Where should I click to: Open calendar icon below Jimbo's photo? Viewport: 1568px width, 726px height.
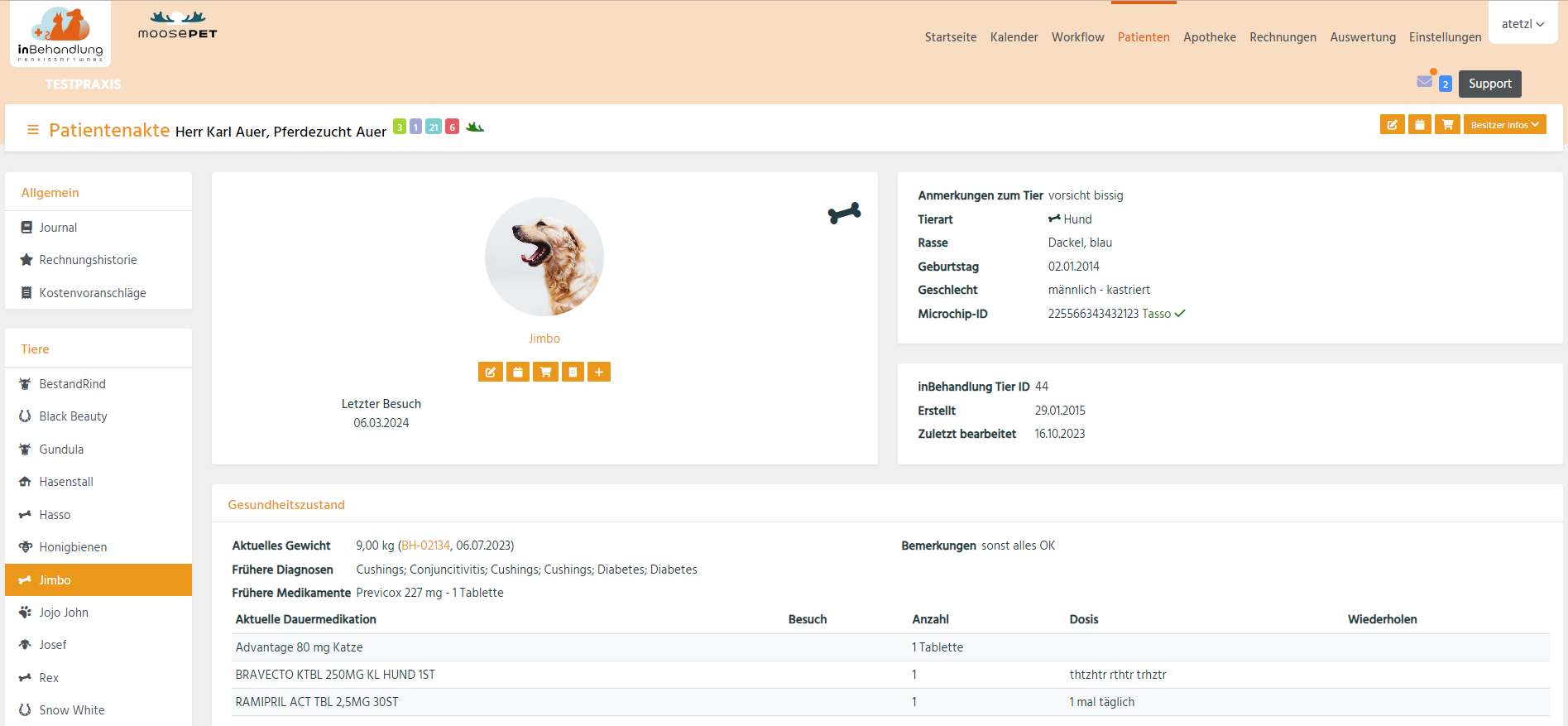[x=518, y=372]
